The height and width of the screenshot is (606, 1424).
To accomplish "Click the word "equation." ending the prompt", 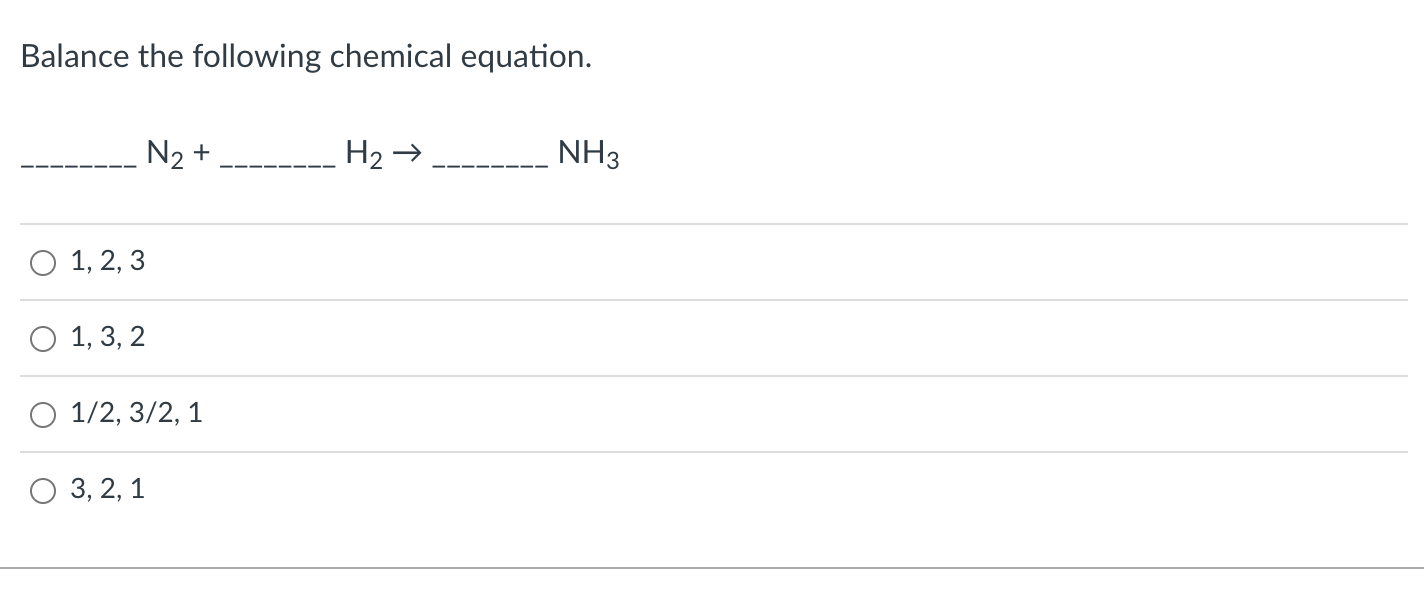I will click(x=526, y=58).
